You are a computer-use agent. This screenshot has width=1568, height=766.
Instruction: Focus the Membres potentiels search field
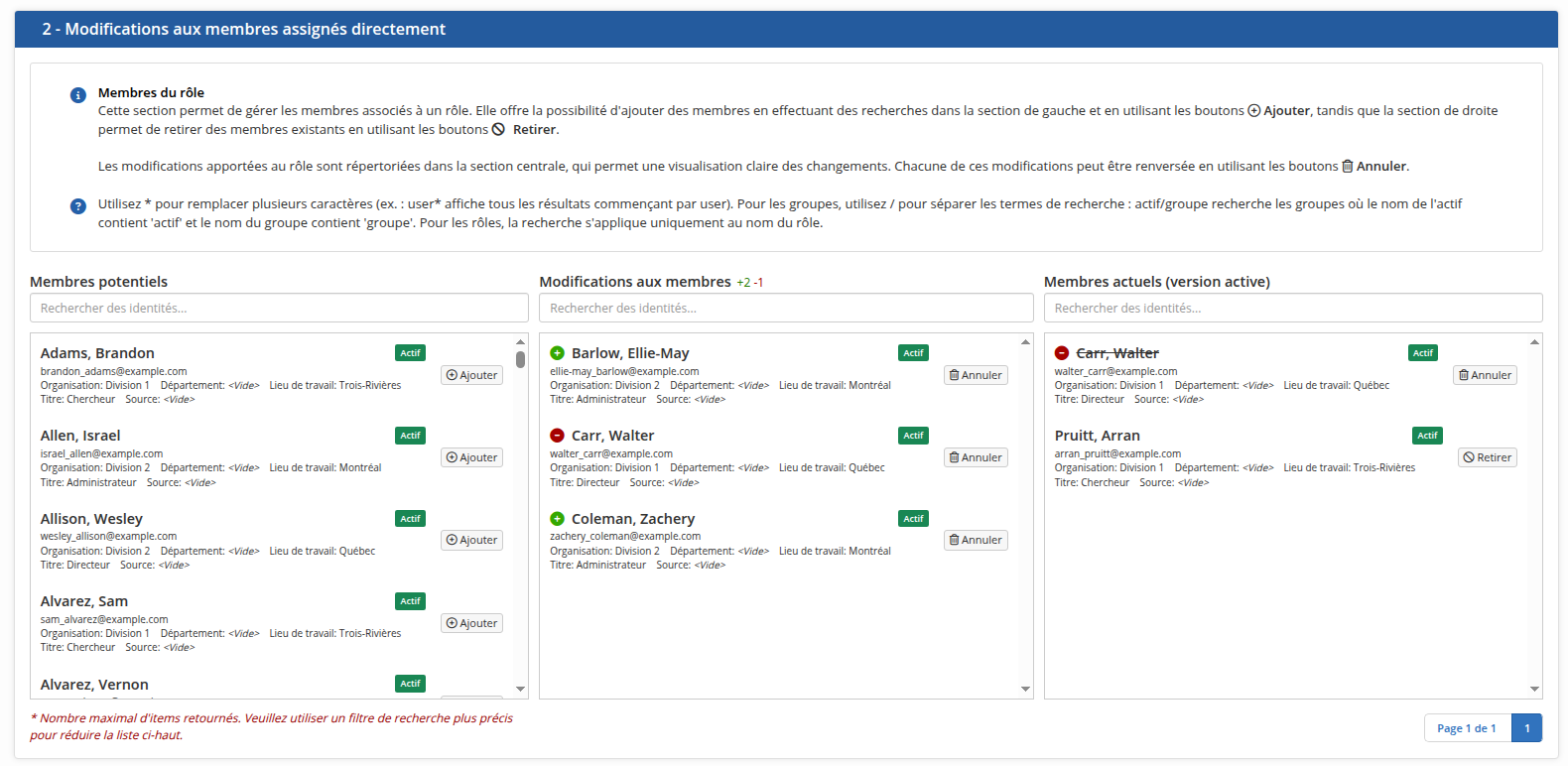(x=279, y=308)
